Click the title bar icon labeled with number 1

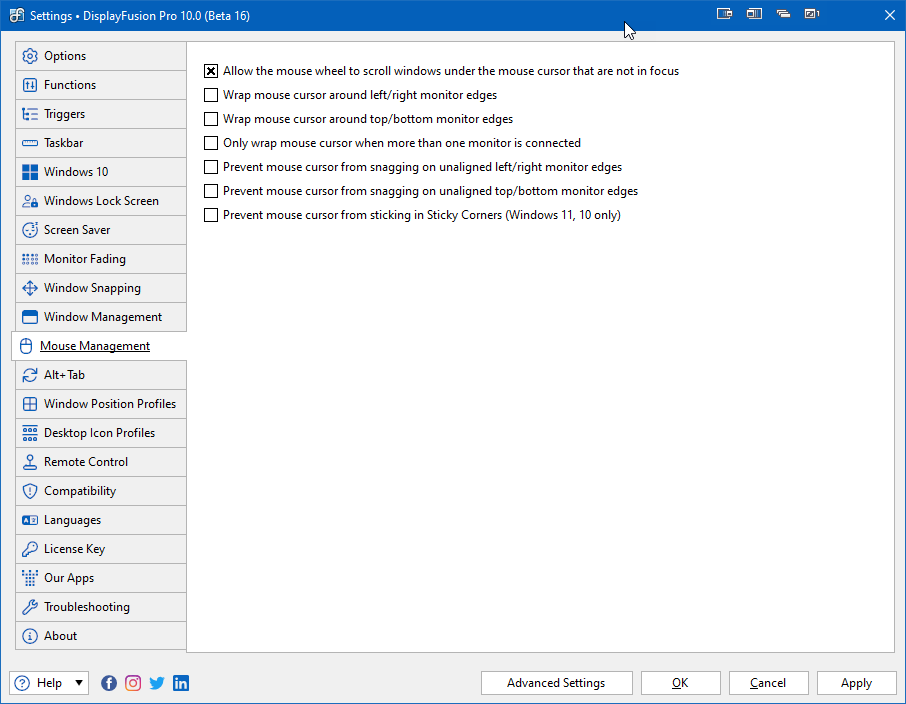pyautogui.click(x=812, y=14)
